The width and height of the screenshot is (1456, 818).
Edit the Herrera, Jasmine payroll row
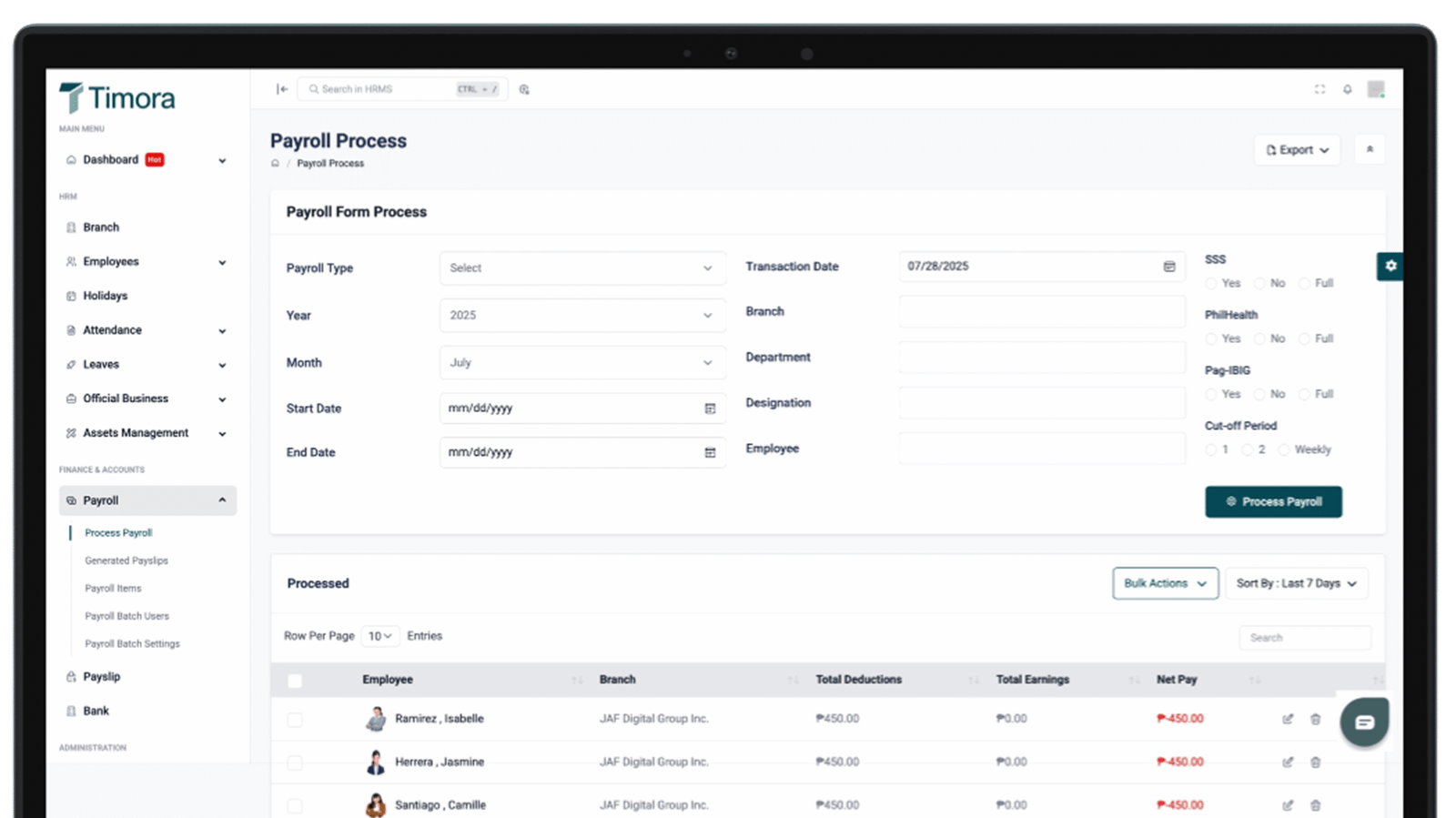pyautogui.click(x=1288, y=762)
